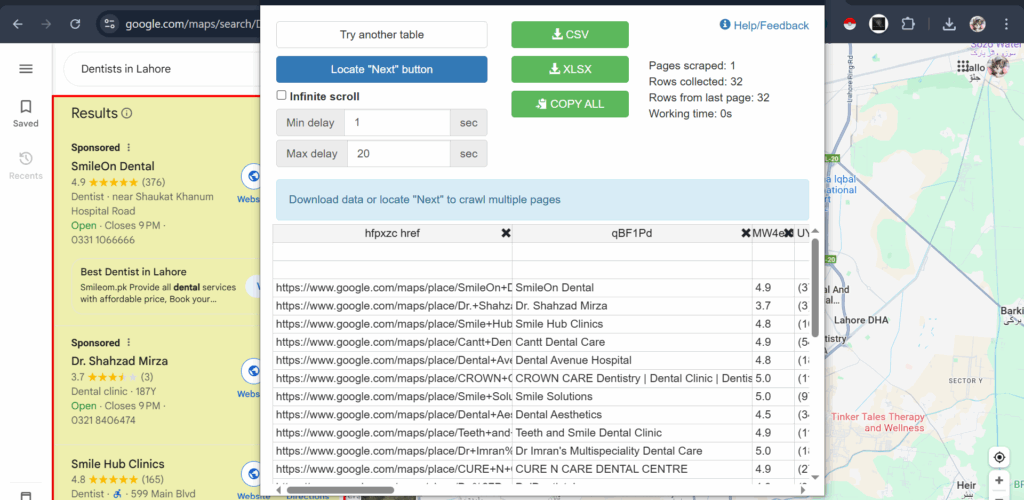Open the Google apps grid icon
Screen dimensions: 1024x500
pyautogui.click(x=962, y=67)
